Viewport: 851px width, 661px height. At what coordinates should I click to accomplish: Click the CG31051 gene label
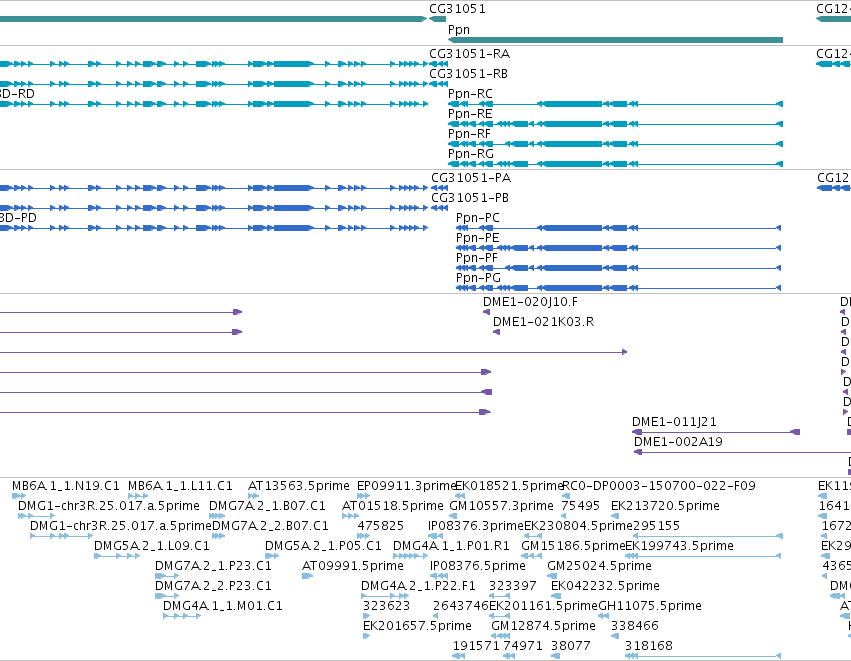click(457, 9)
